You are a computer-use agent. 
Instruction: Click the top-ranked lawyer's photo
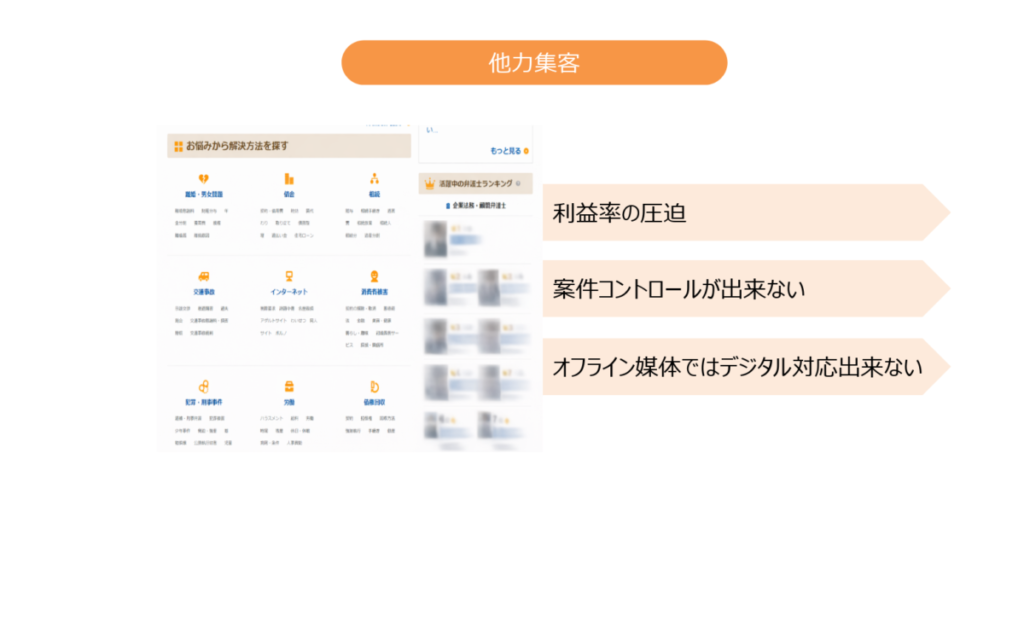click(435, 240)
